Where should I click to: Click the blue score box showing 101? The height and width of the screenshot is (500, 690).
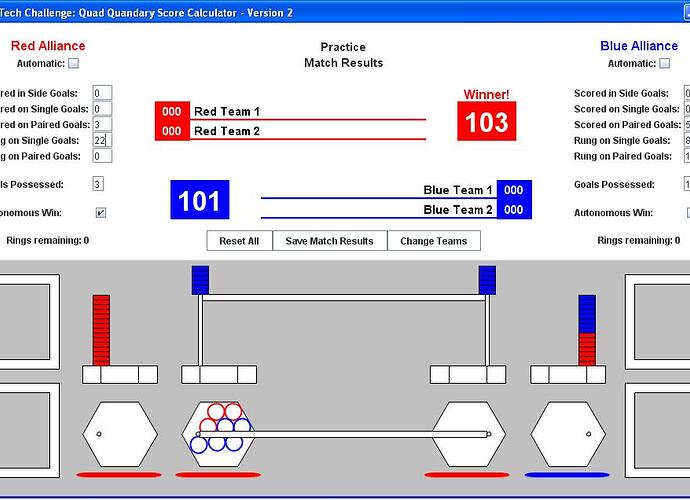pyautogui.click(x=200, y=200)
